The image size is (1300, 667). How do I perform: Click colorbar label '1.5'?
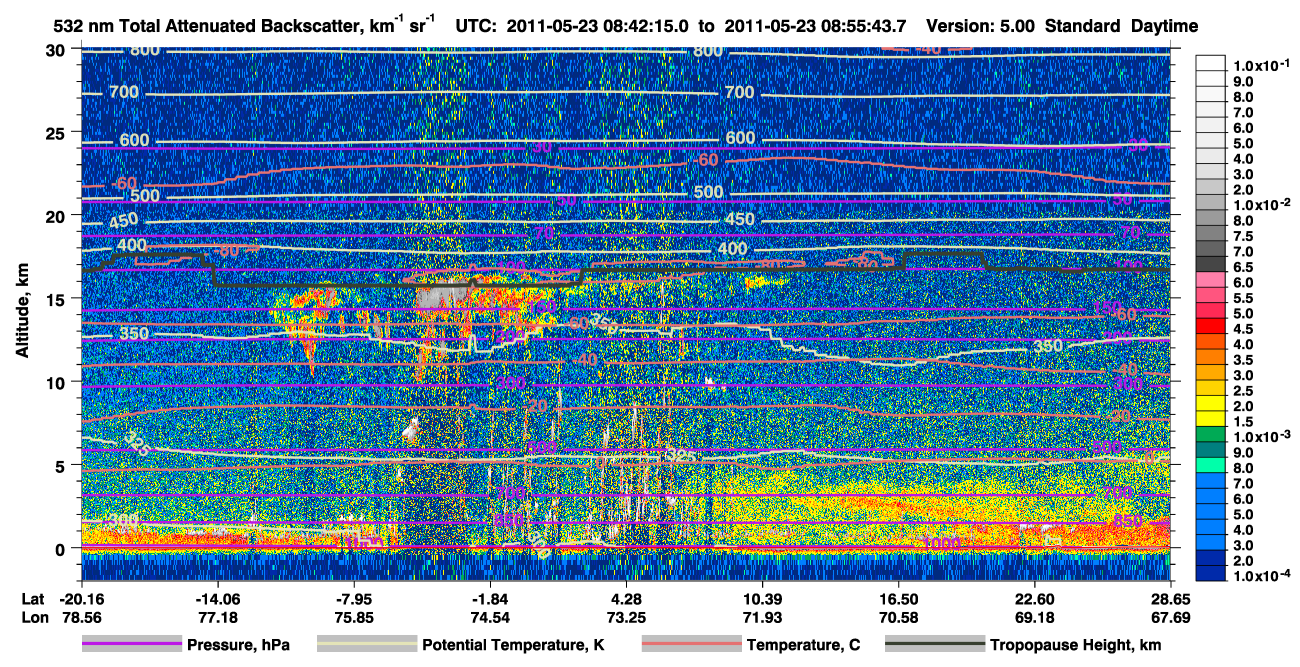[x=1243, y=422]
